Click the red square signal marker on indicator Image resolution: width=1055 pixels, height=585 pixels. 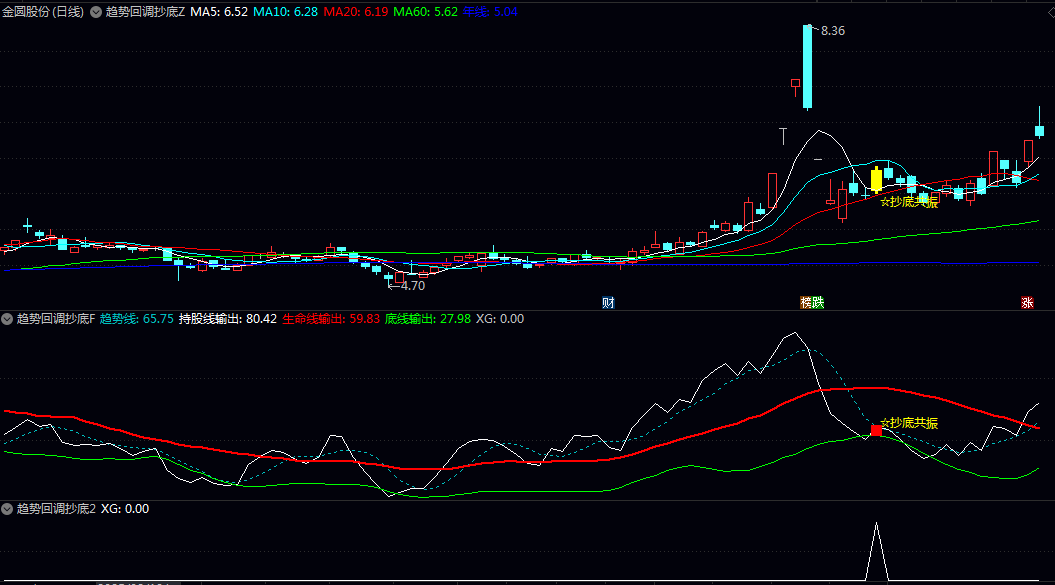point(876,430)
